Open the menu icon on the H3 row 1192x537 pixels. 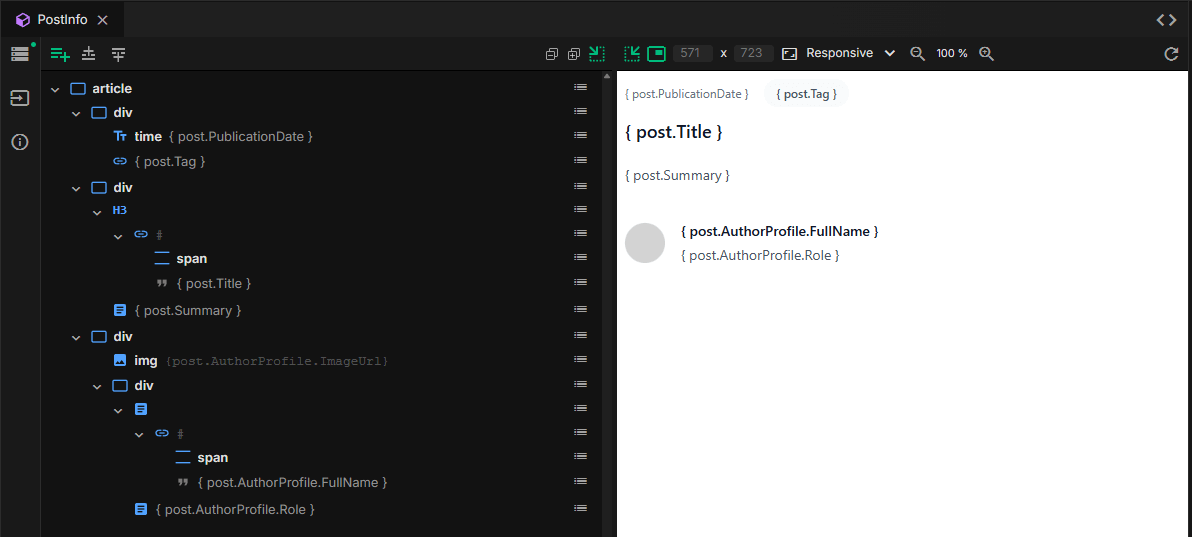581,209
